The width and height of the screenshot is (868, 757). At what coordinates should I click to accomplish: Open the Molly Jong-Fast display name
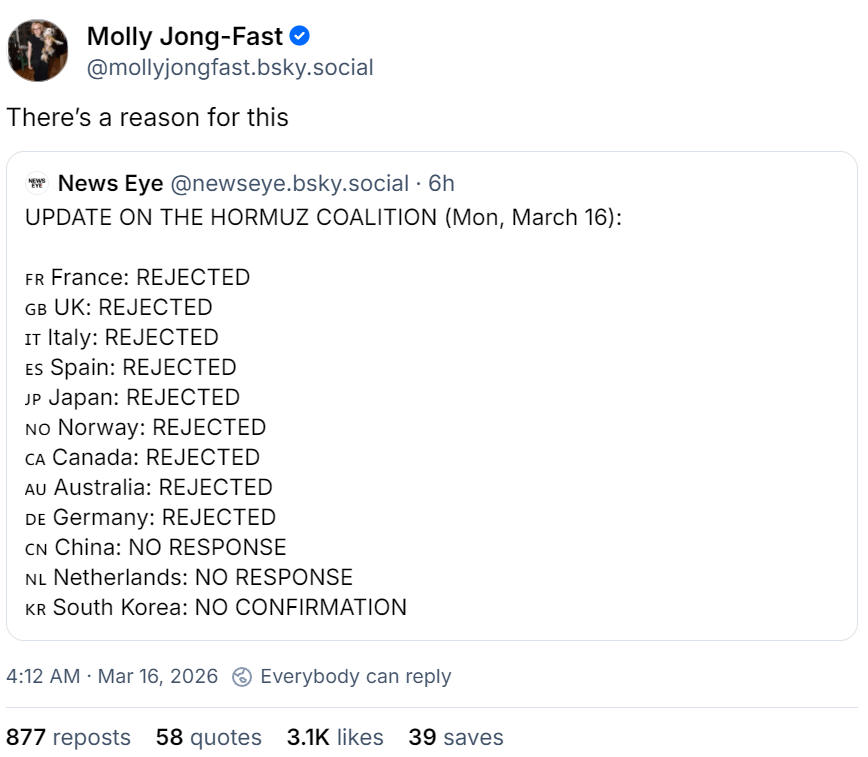[185, 38]
